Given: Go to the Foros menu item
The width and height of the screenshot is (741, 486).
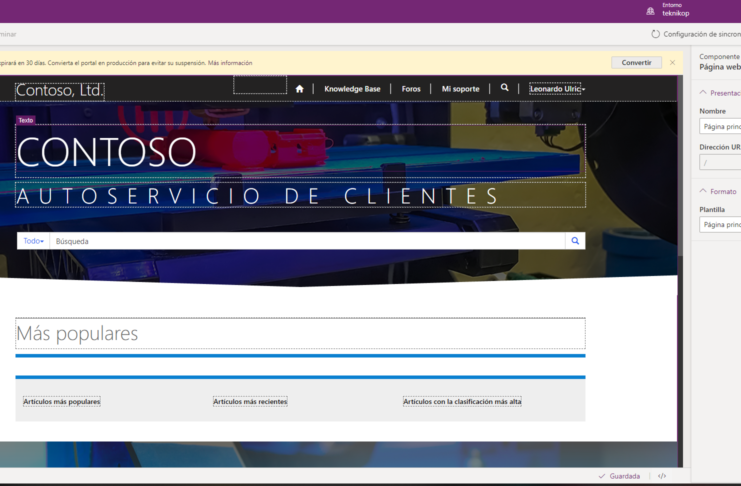Looking at the screenshot, I should coord(411,89).
